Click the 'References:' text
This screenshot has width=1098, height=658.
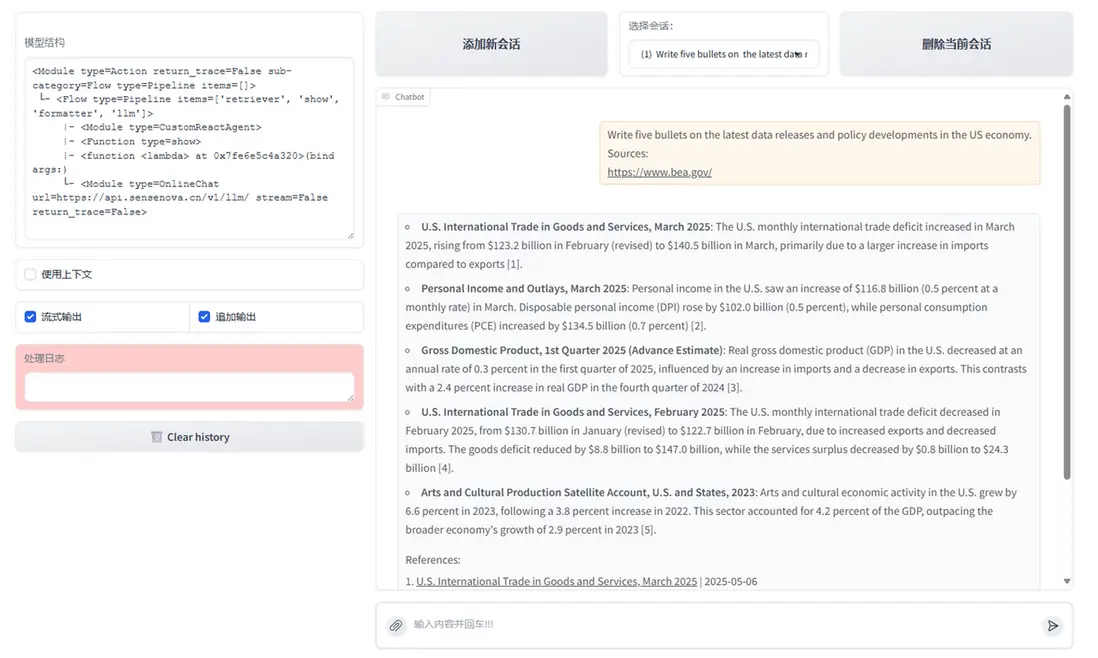(x=433, y=560)
